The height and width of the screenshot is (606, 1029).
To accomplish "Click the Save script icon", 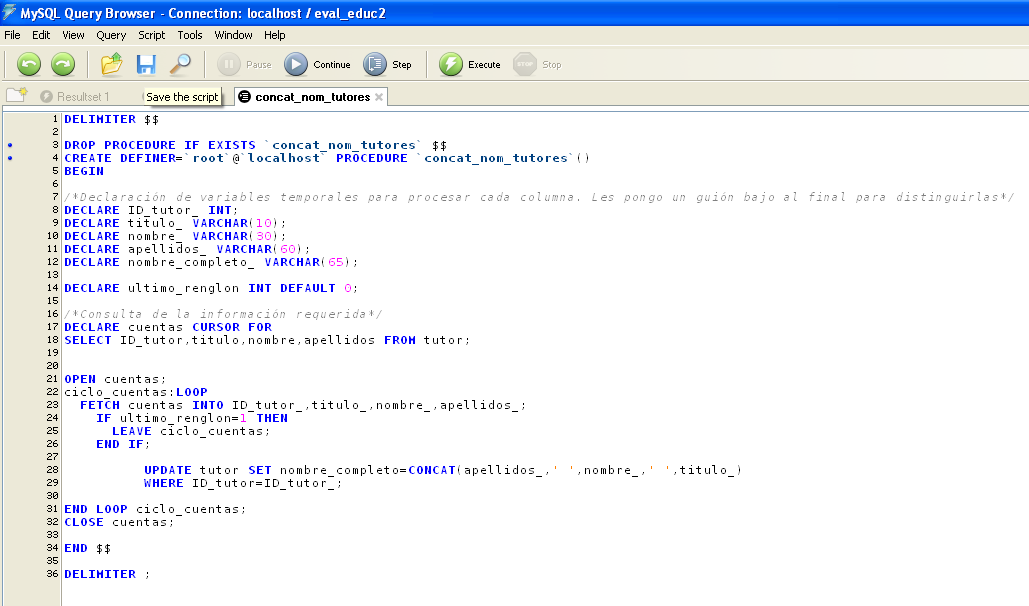I will click(146, 63).
